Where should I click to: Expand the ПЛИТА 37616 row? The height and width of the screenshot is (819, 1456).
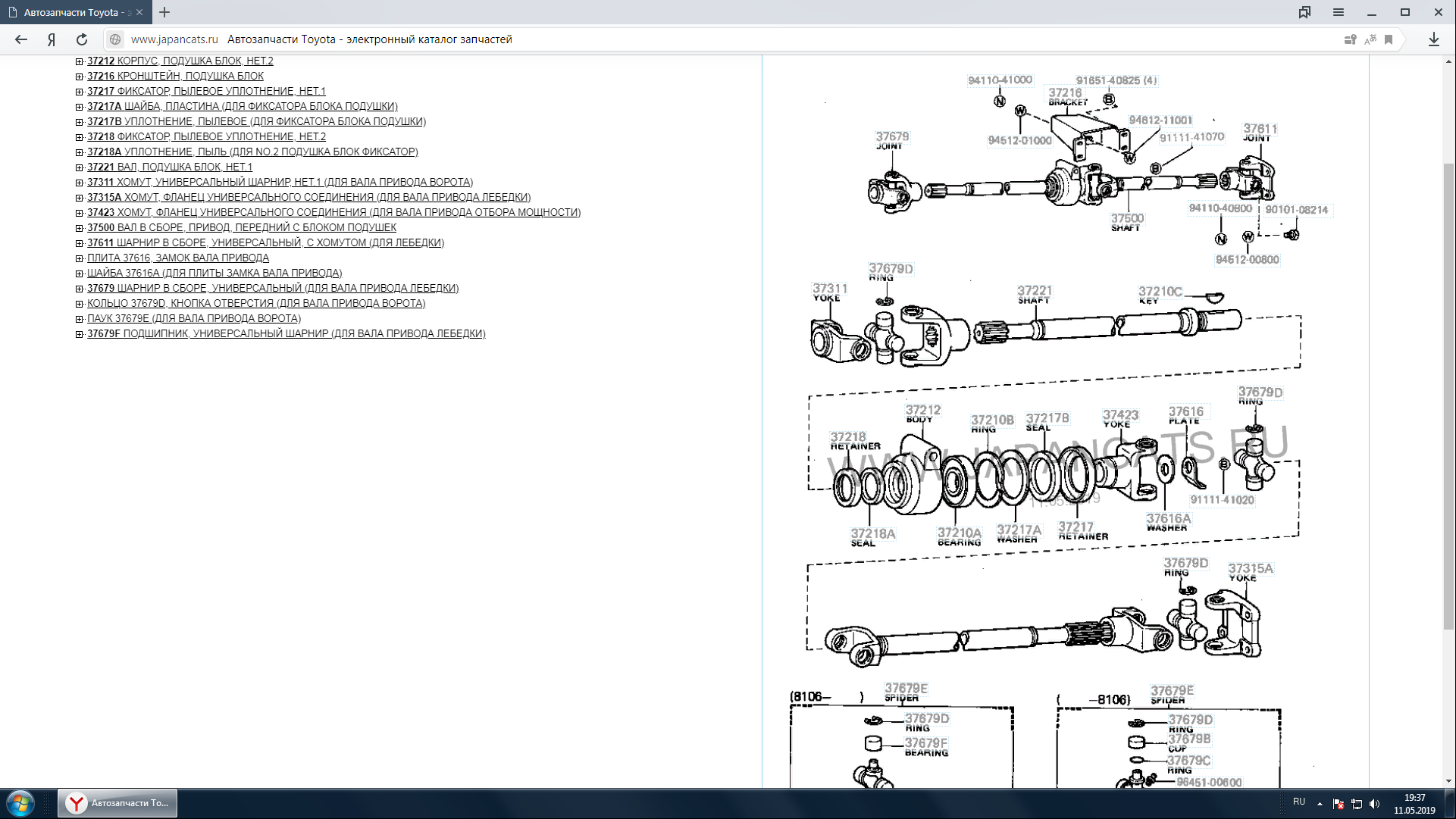click(x=80, y=258)
